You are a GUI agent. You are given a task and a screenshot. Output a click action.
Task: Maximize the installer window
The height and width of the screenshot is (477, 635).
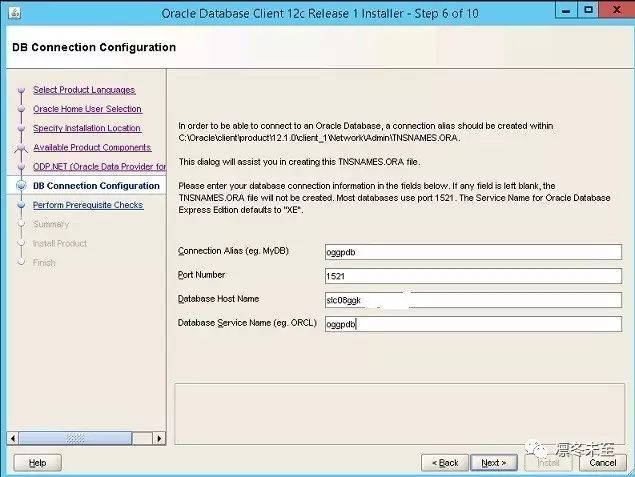coord(588,11)
